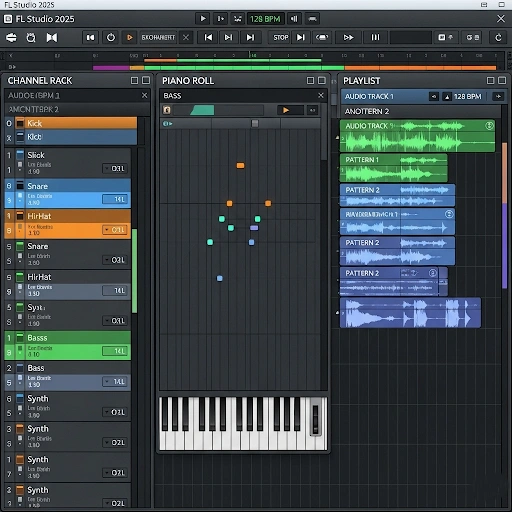512x512 pixels.
Task: Click the hamburger menu icon at toolbar left
Action: click(11, 37)
